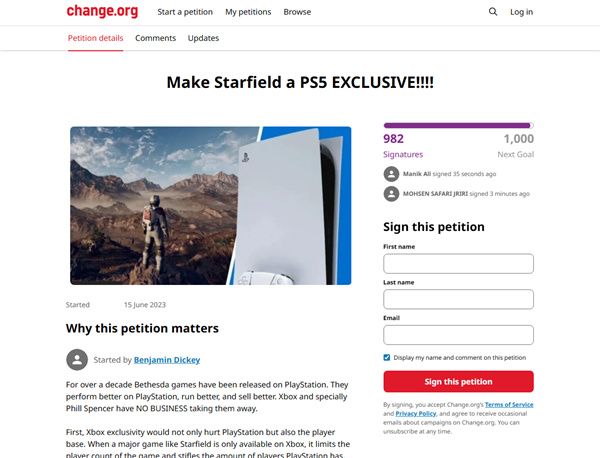Open My petitions in navigation
This screenshot has height=458, width=600.
coord(248,12)
